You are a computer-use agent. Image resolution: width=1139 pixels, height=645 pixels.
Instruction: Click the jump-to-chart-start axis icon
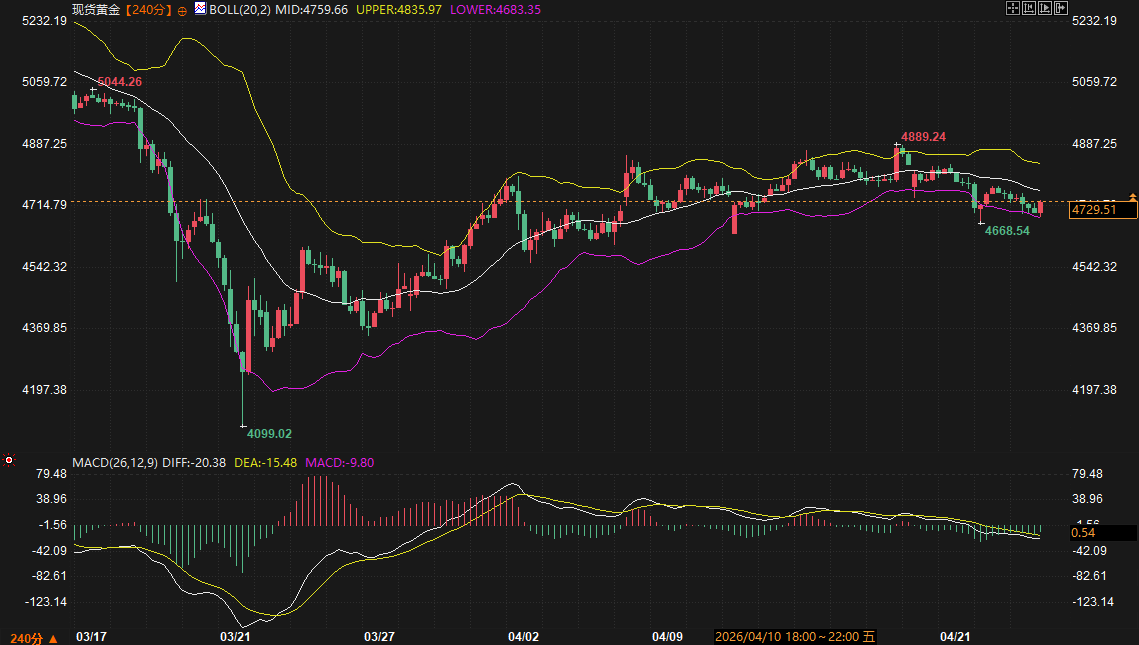(1028, 8)
